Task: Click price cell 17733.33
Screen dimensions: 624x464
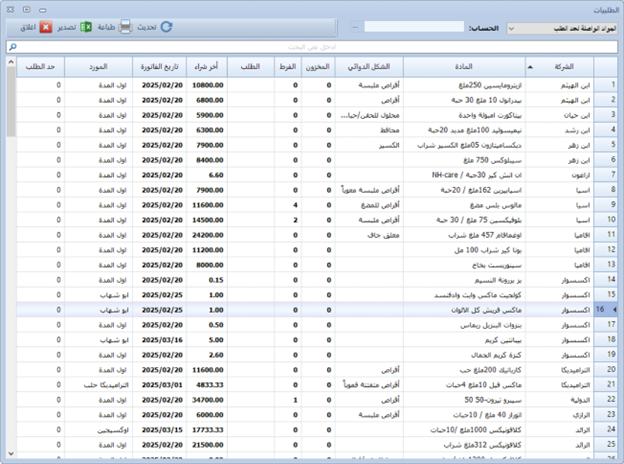Action: click(207, 430)
